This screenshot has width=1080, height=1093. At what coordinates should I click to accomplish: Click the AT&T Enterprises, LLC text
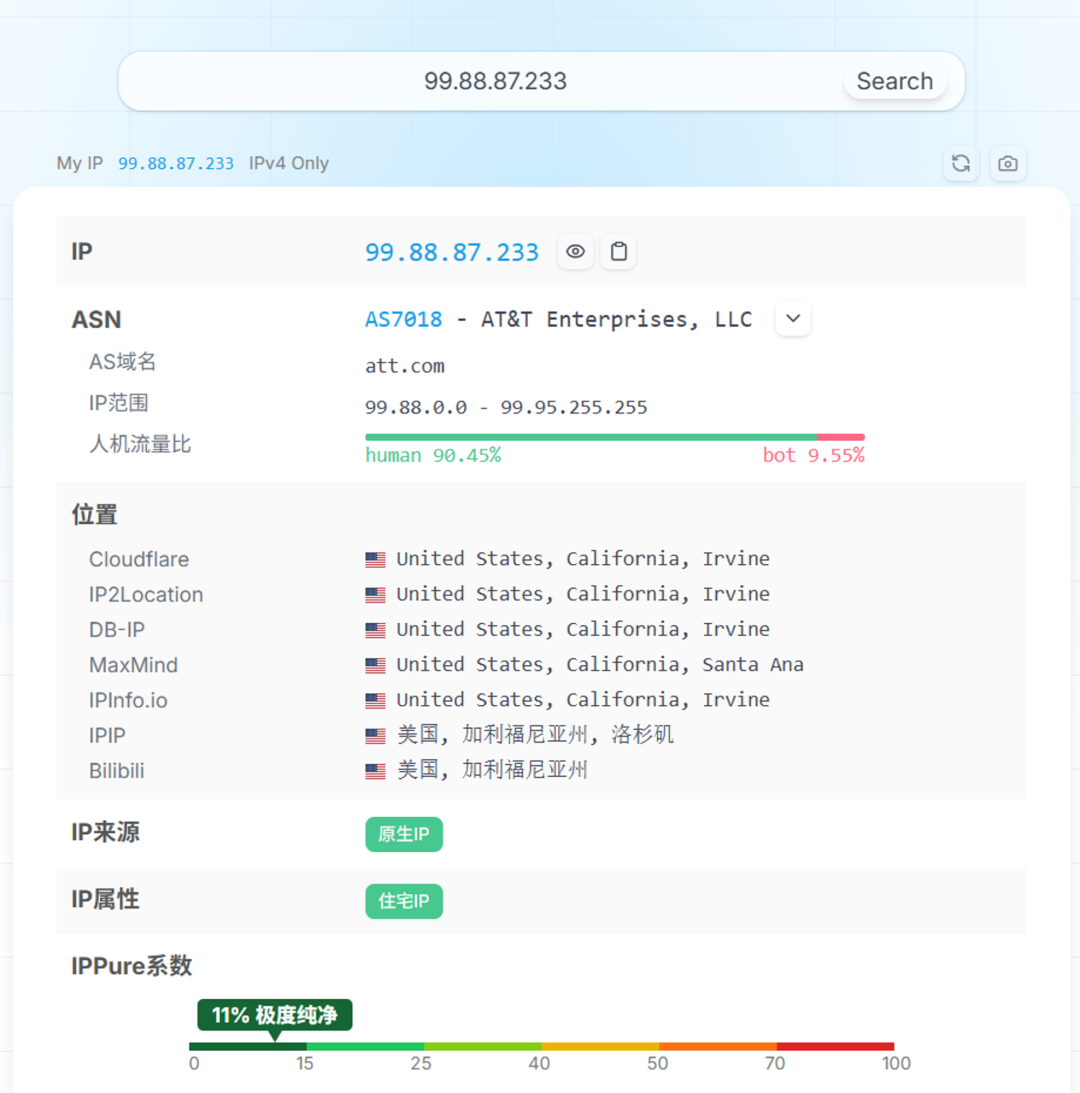(x=616, y=319)
